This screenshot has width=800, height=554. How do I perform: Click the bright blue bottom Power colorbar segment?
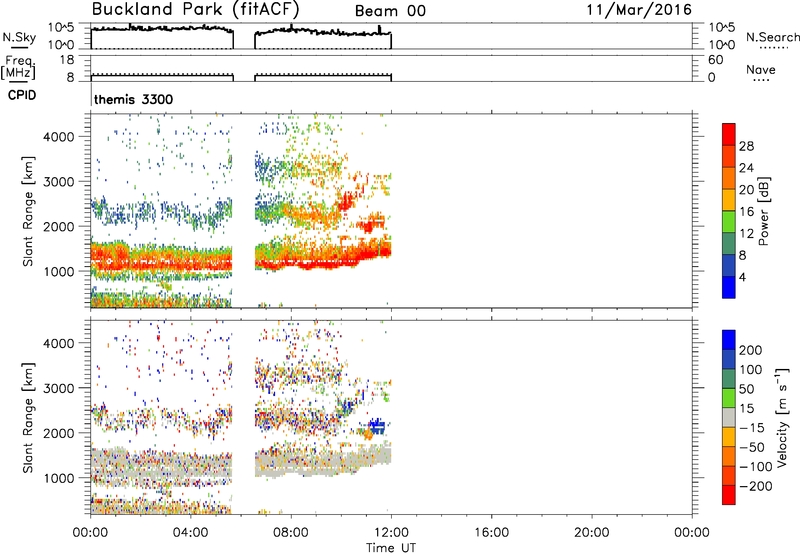(729, 287)
